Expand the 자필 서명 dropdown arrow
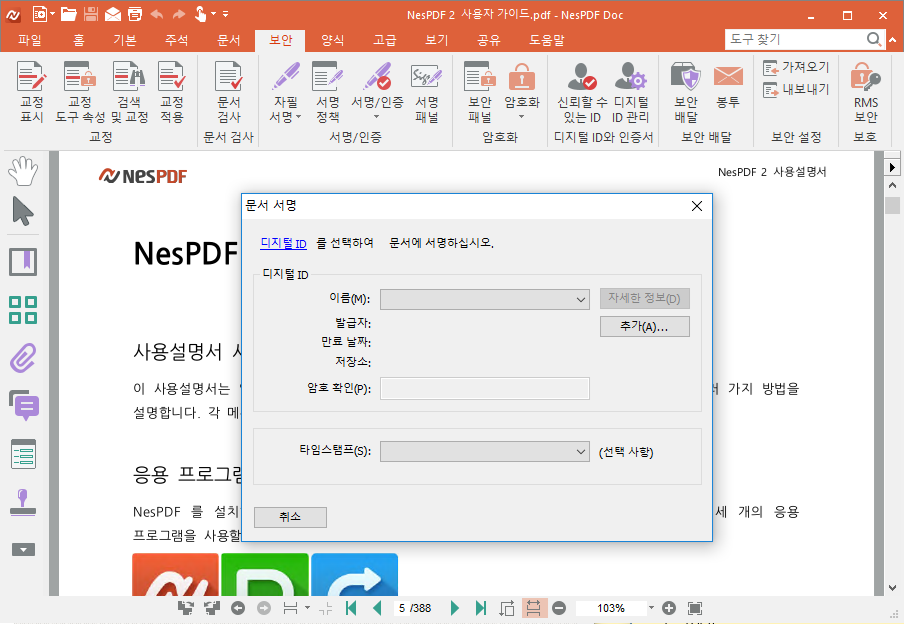The image size is (904, 624). pos(299,117)
